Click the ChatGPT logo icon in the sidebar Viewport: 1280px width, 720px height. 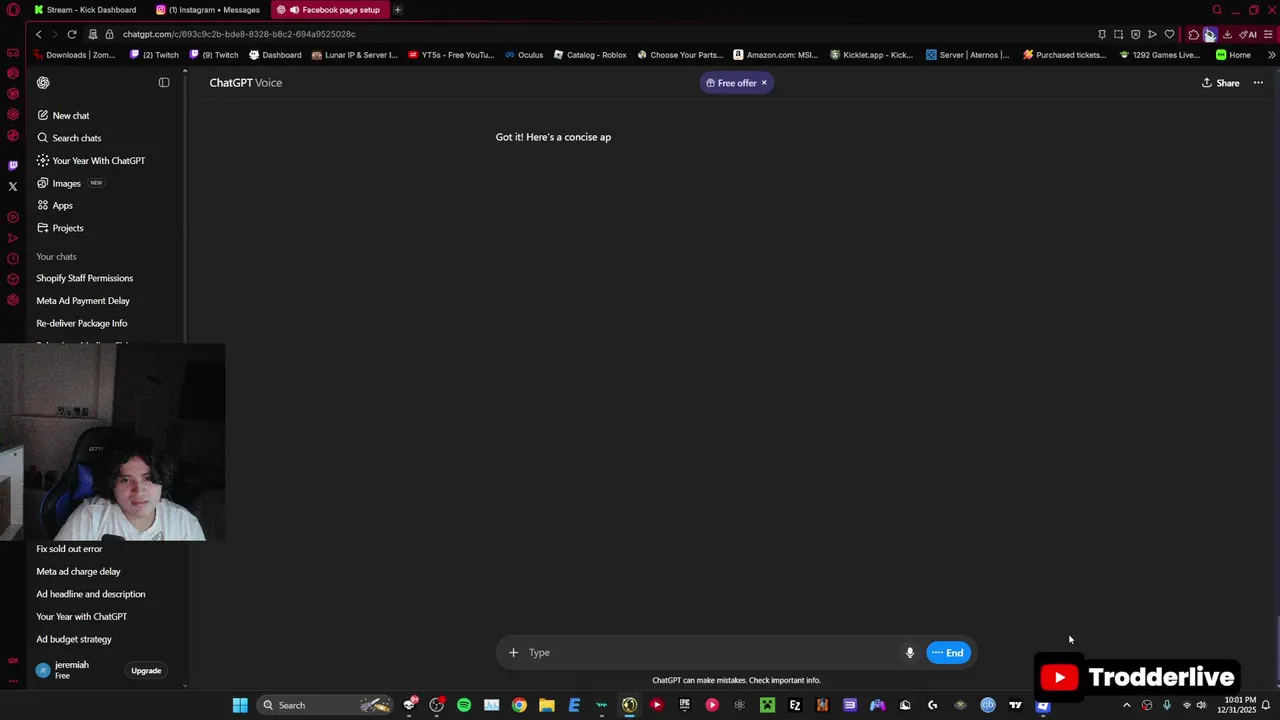click(x=43, y=83)
